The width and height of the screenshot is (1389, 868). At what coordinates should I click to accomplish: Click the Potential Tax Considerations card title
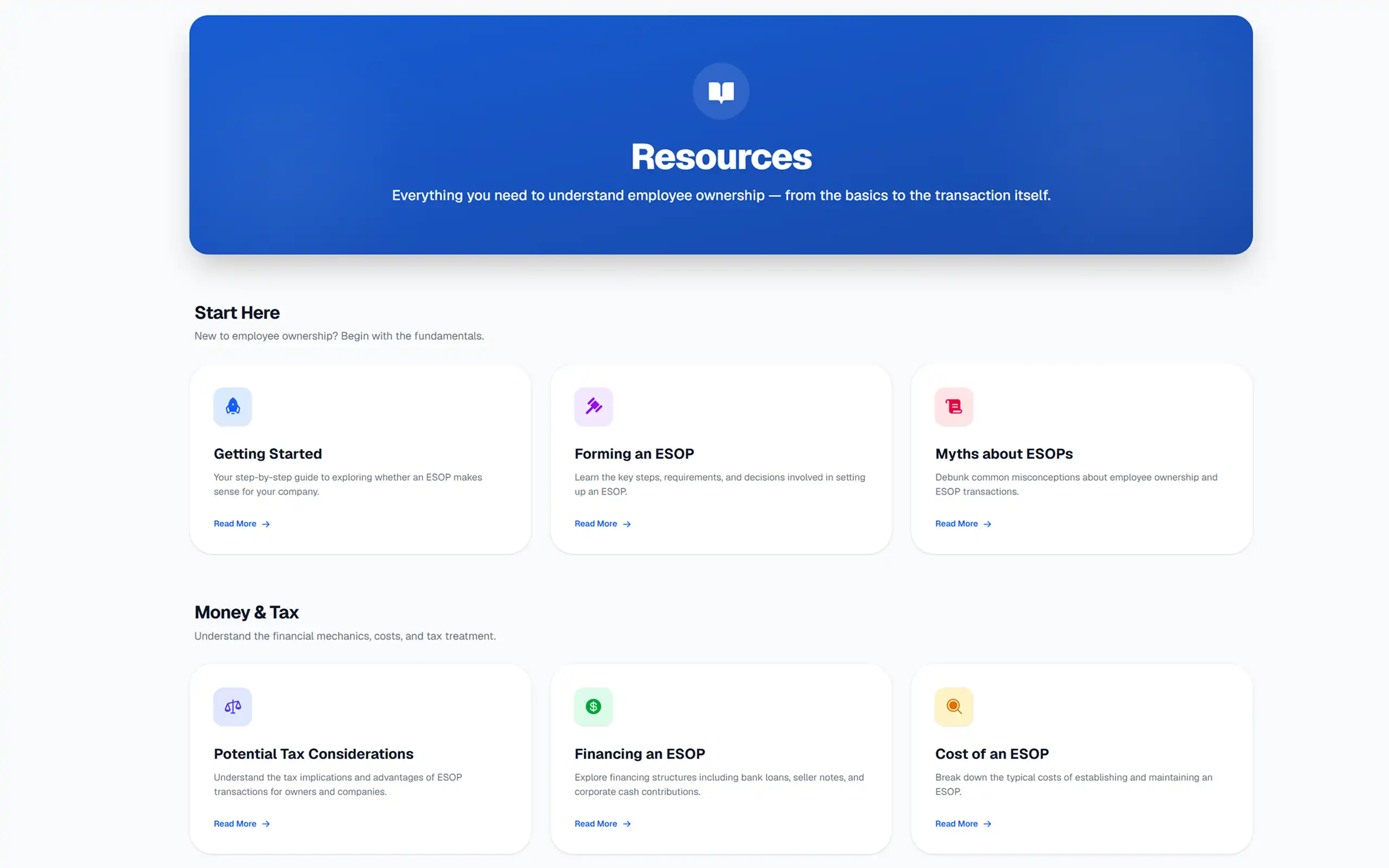coord(314,754)
